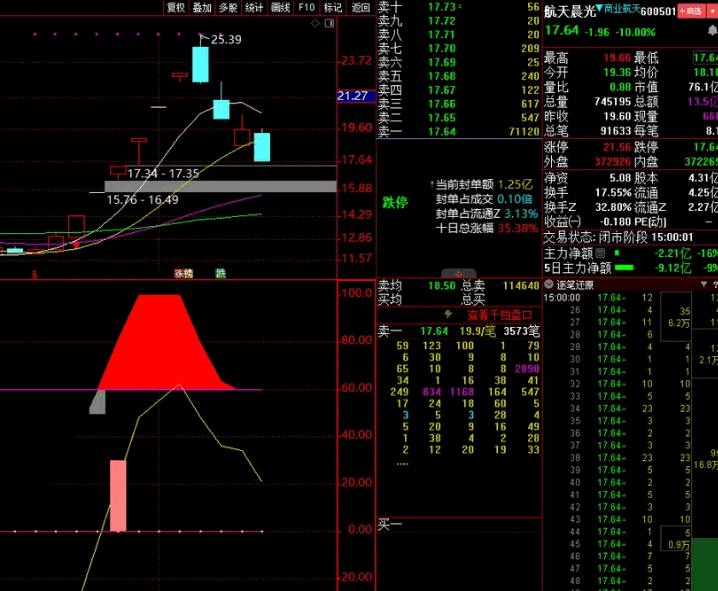The width and height of the screenshot is (718, 591).
Task: Select the 卖五 17.68 order row
Action: click(458, 76)
